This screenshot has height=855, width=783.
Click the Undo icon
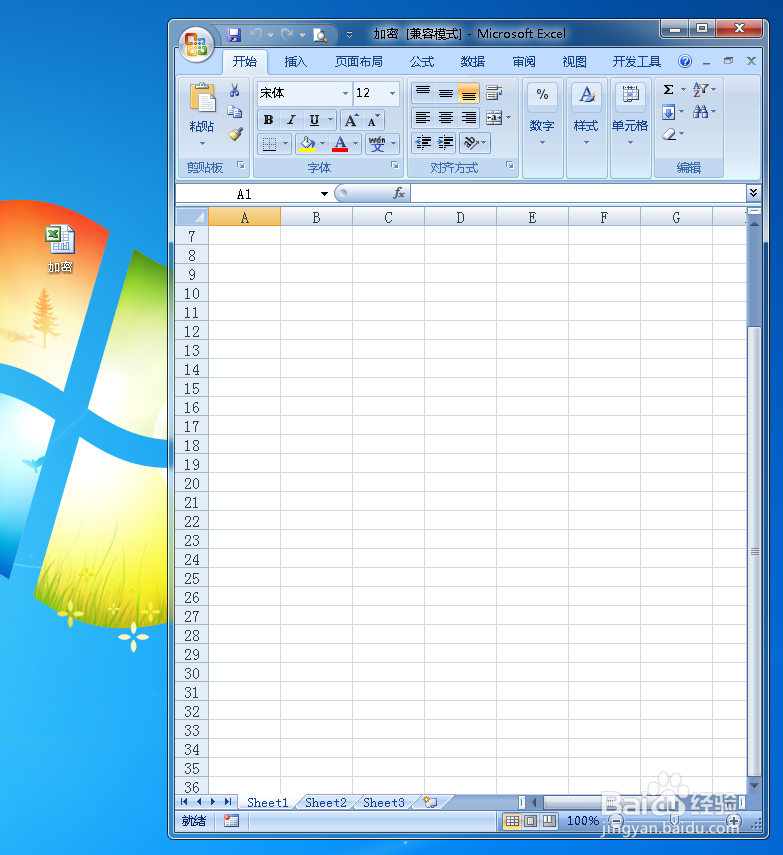pos(256,35)
